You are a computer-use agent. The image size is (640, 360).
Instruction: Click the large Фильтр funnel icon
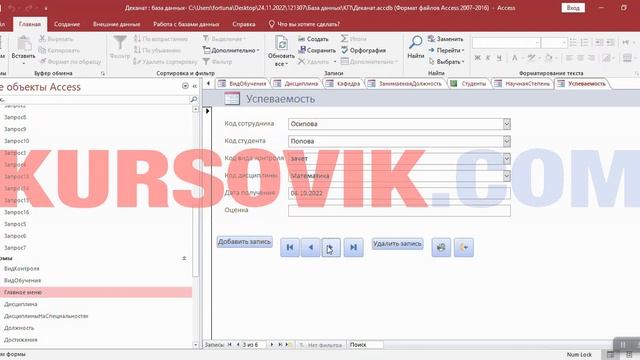point(120,43)
